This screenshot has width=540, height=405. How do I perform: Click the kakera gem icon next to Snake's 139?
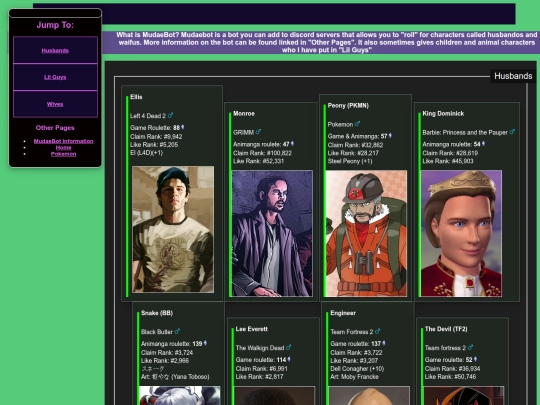point(205,343)
